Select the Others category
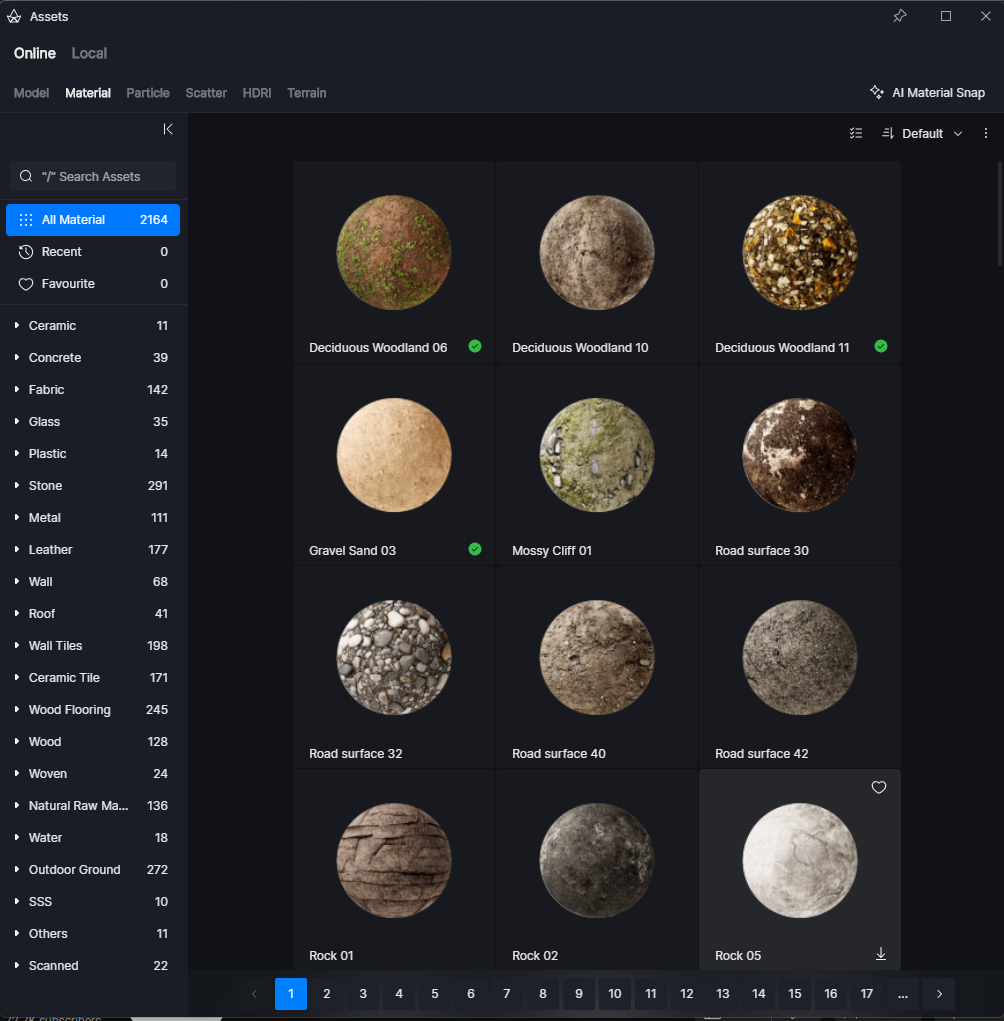This screenshot has width=1004, height=1021. [93, 933]
